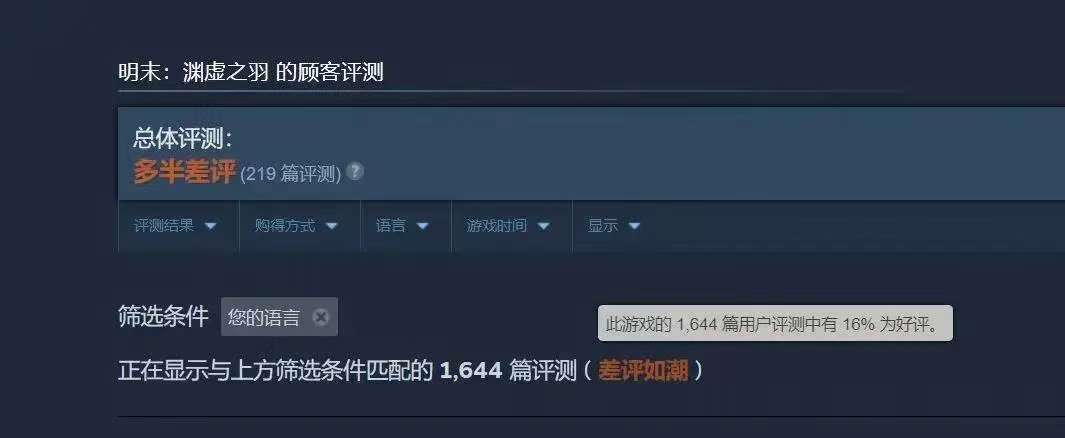Open the 游戏时间 filter menu
Screen dimensions: 1065x438
tap(511, 226)
